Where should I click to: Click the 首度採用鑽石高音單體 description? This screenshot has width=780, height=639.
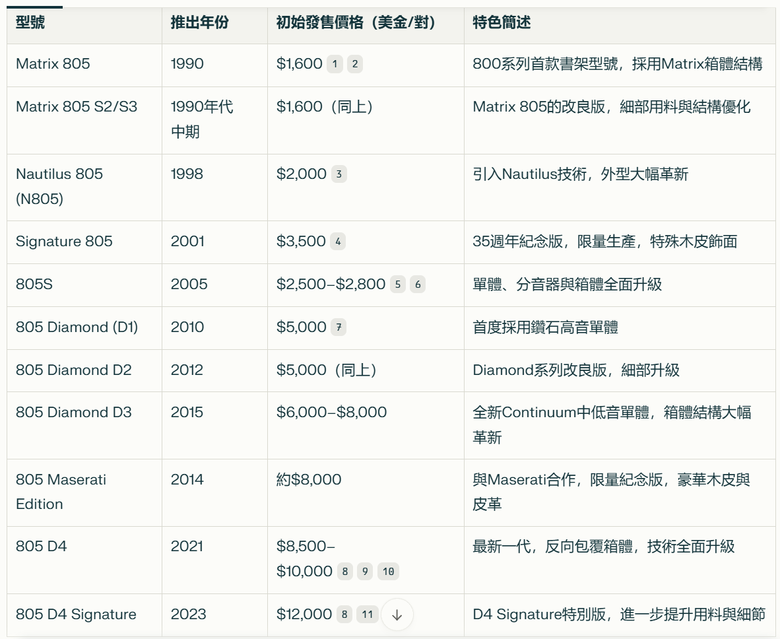click(545, 327)
